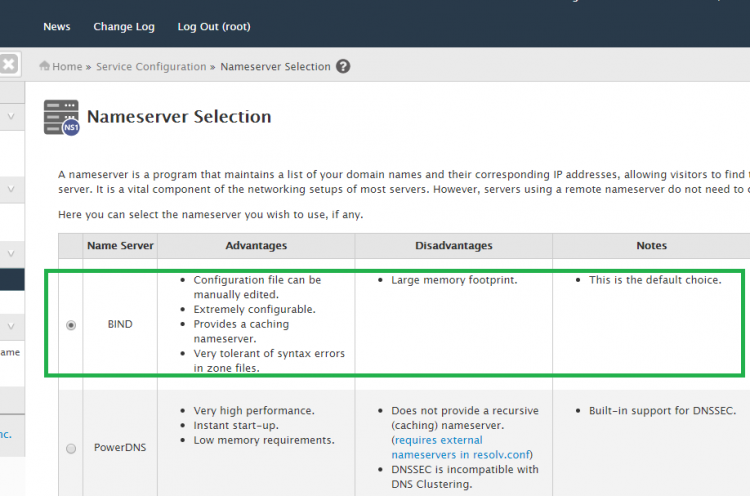The height and width of the screenshot is (496, 750).
Task: Open help question mark icon
Action: click(x=343, y=66)
